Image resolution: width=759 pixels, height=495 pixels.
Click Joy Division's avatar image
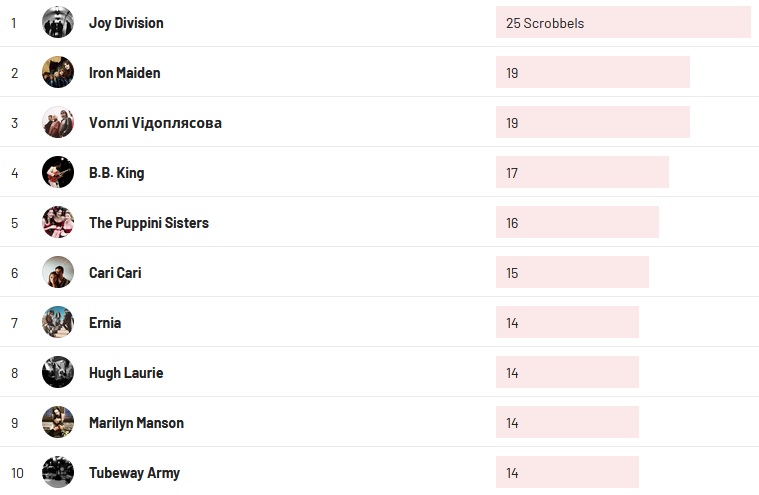[58, 22]
